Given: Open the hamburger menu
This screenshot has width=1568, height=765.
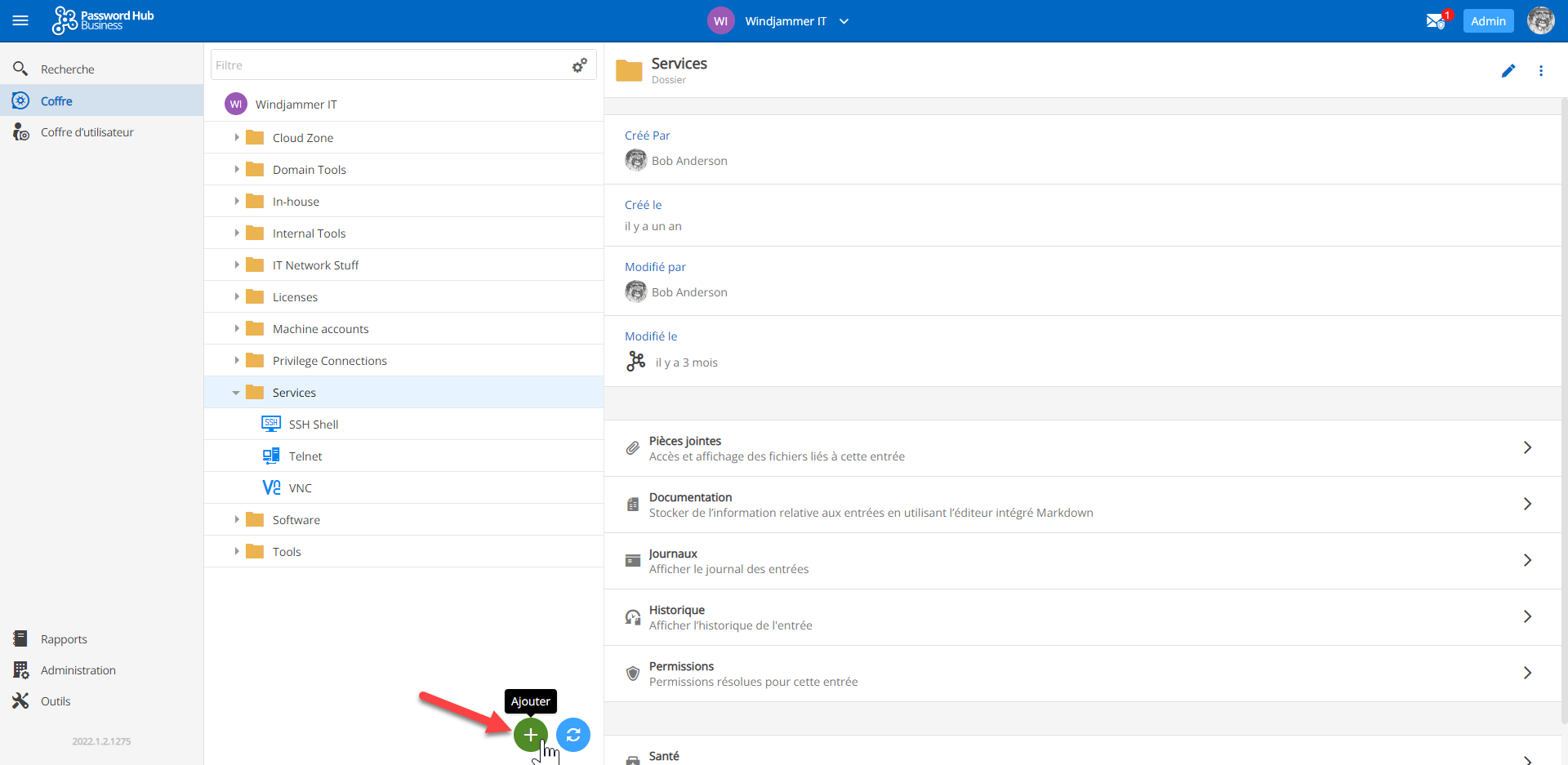Looking at the screenshot, I should pyautogui.click(x=20, y=21).
